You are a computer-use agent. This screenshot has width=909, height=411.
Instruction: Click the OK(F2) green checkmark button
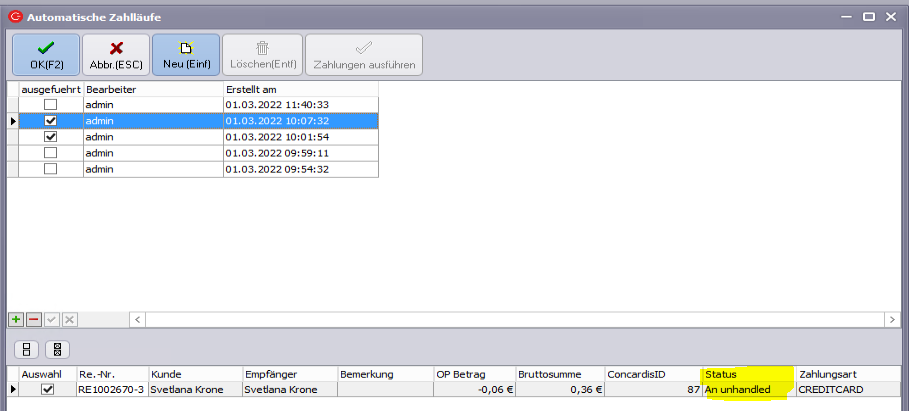44,55
